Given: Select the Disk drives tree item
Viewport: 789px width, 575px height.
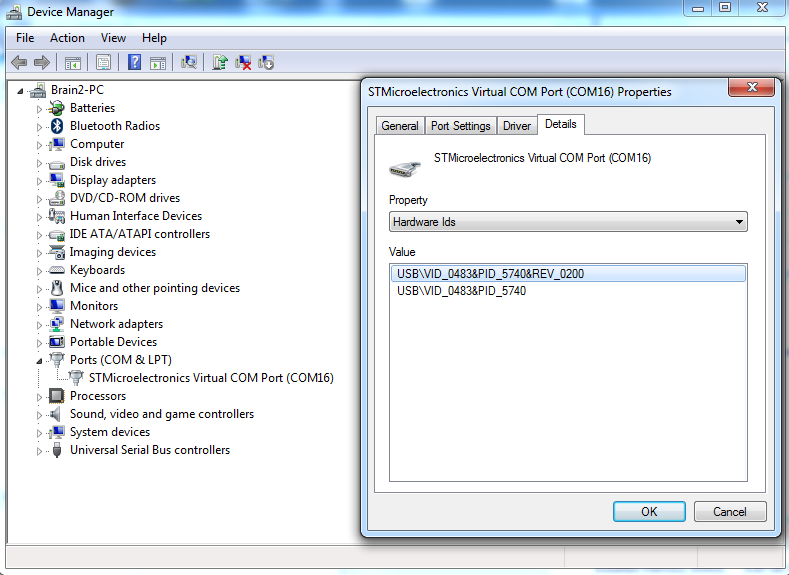Looking at the screenshot, I should coord(98,162).
